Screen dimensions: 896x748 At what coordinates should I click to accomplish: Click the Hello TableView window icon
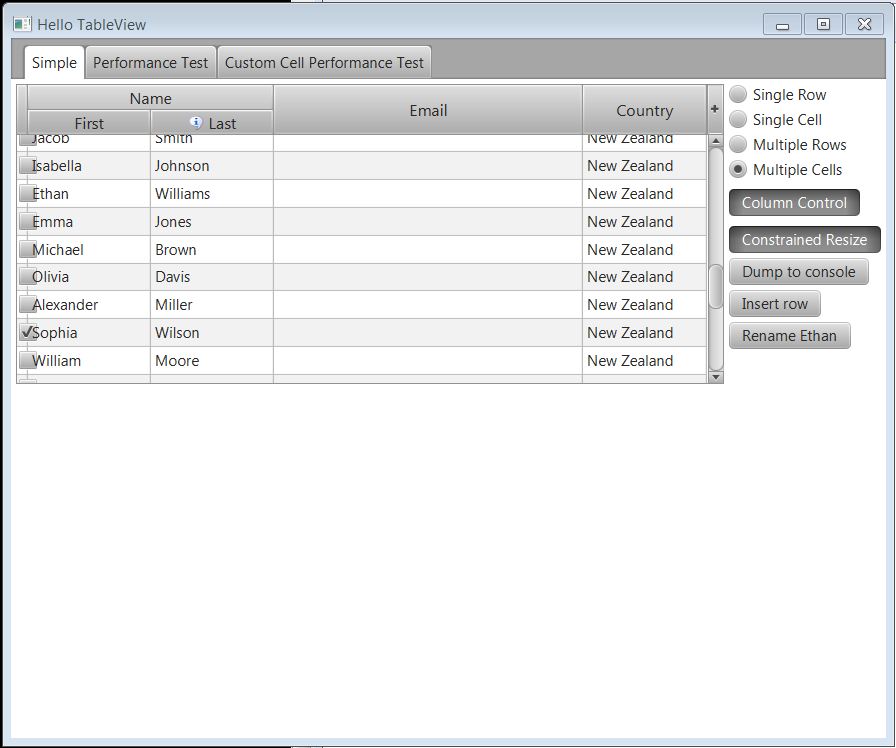[x=22, y=24]
